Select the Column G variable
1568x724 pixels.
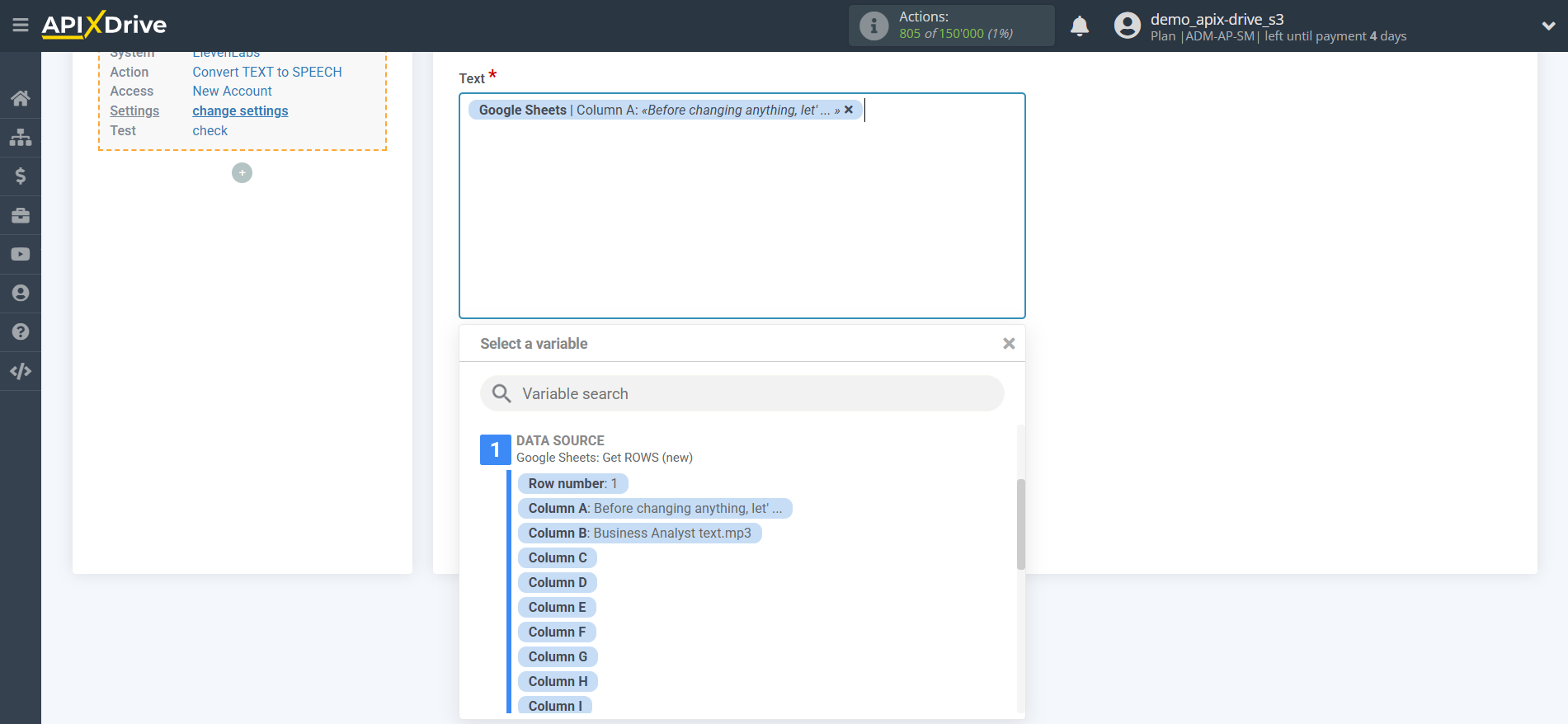558,656
